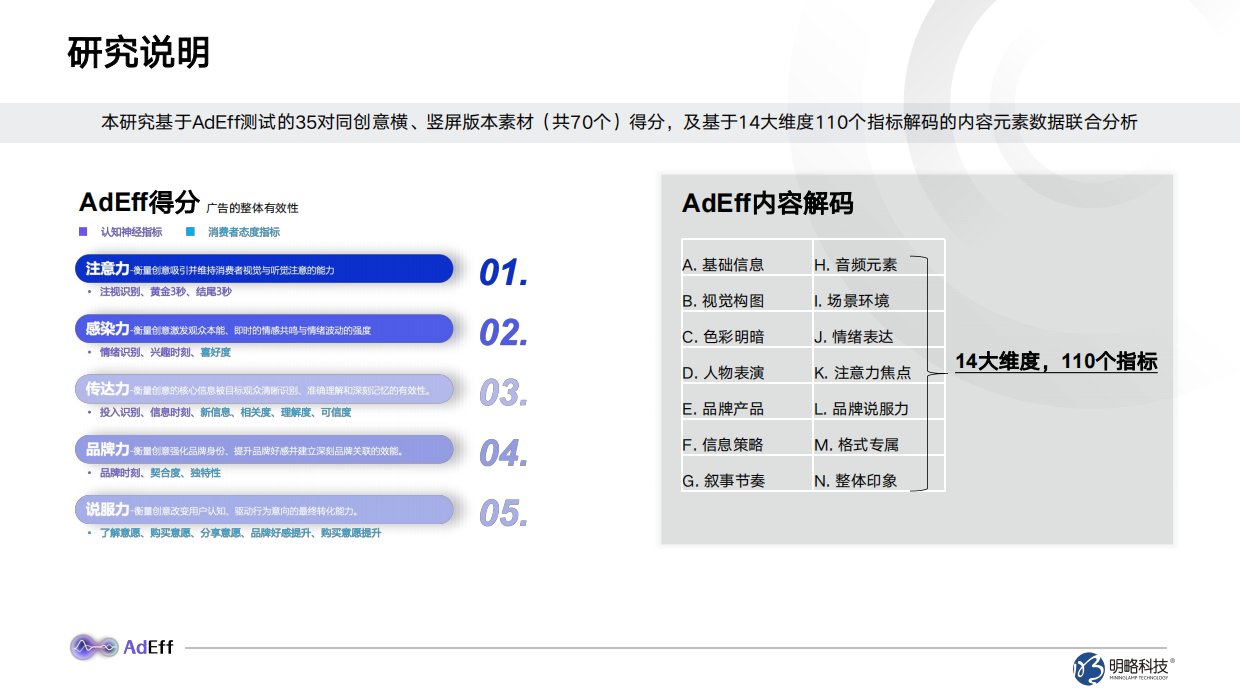Click the 消费者态度指标 legend label
The image size is (1240, 697).
pyautogui.click(x=244, y=232)
